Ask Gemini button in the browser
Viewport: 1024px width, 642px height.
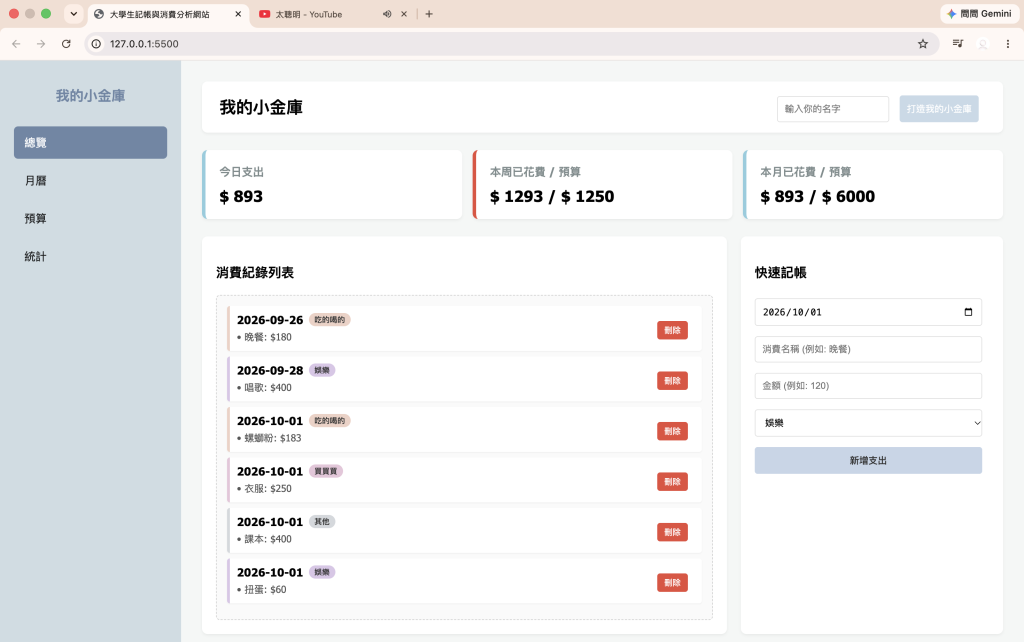[979, 14]
